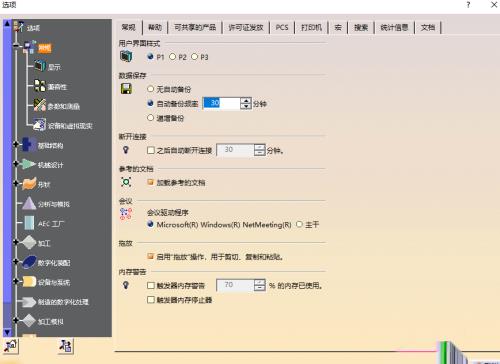Image resolution: width=500 pixels, height=364 pixels.
Task: Click the backup frequency field showing 30
Action: (x=221, y=103)
